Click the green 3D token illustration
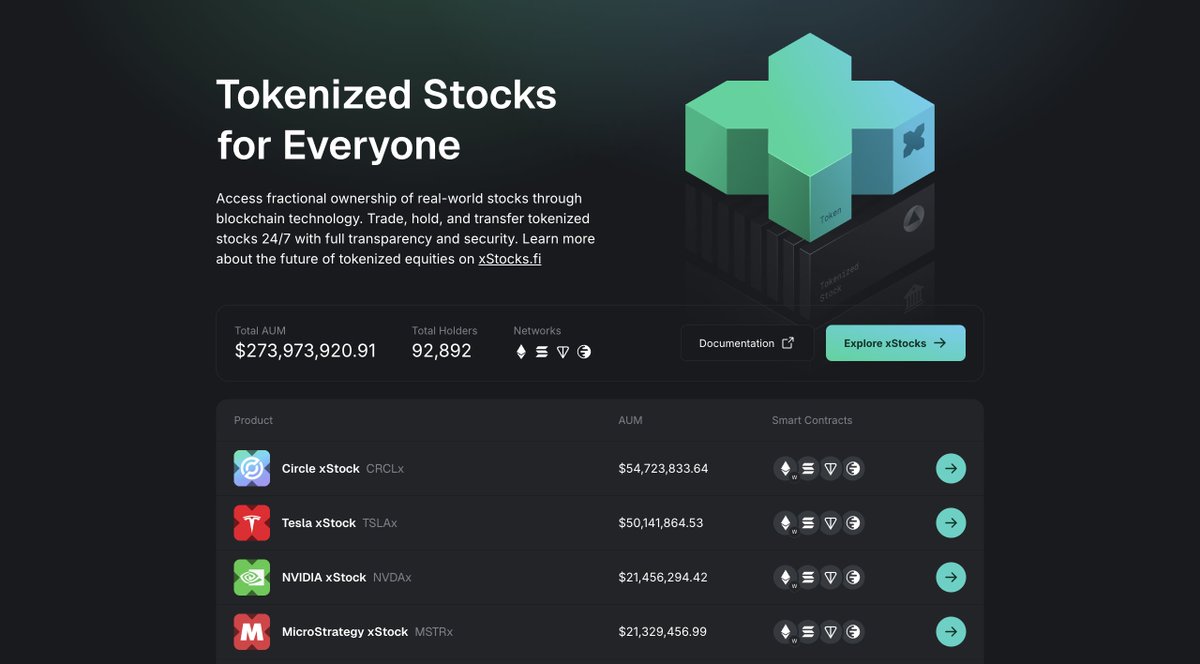 810,138
